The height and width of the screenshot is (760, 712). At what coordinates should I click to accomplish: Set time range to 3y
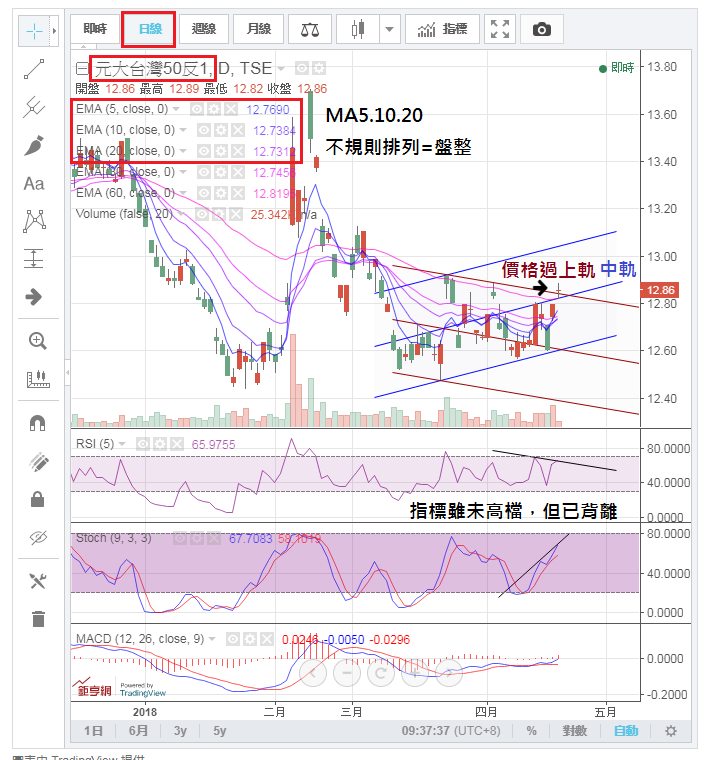coord(180,730)
